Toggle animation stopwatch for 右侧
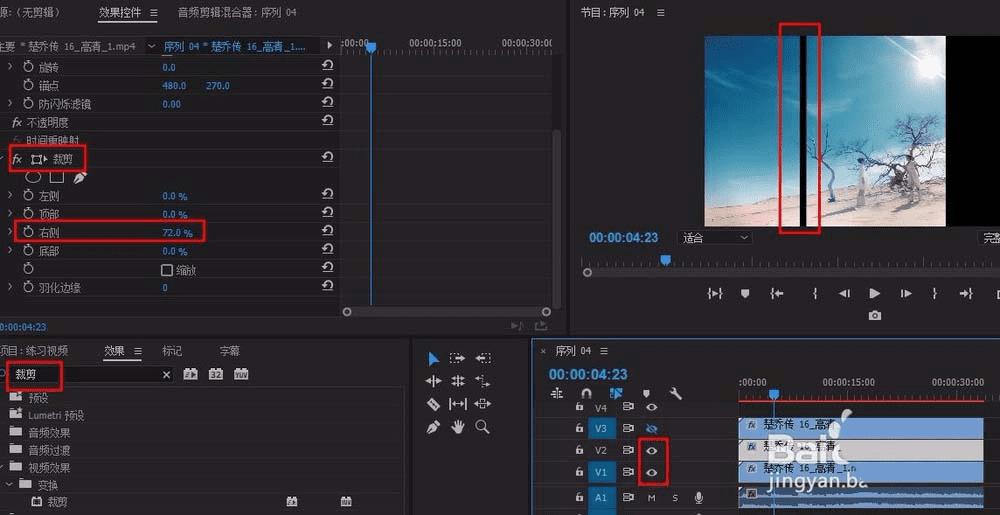The width and height of the screenshot is (1000, 515). [x=28, y=232]
